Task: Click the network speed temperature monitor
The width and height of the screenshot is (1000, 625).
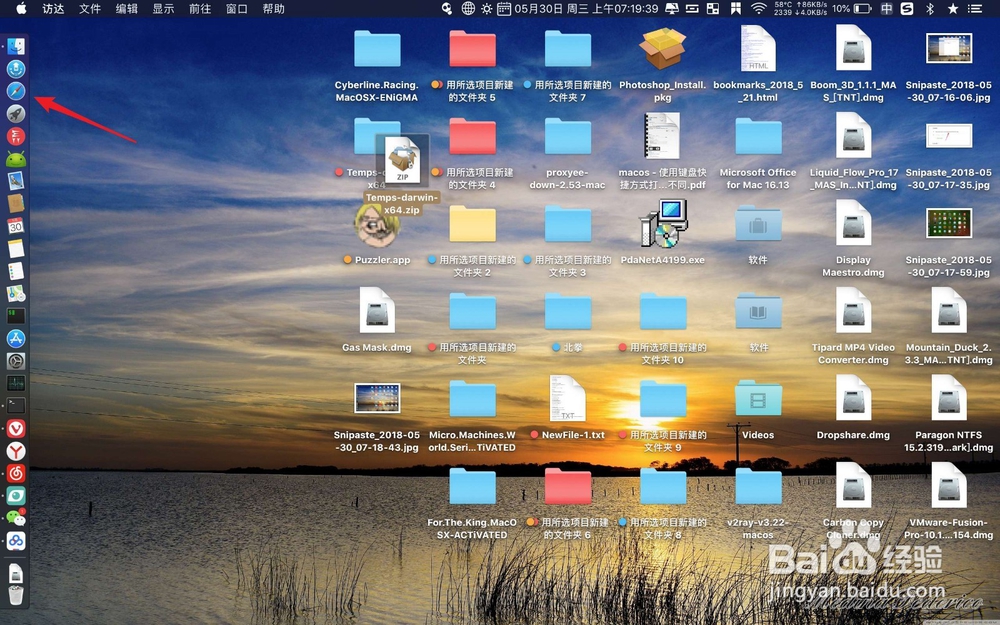Action: pyautogui.click(x=800, y=8)
